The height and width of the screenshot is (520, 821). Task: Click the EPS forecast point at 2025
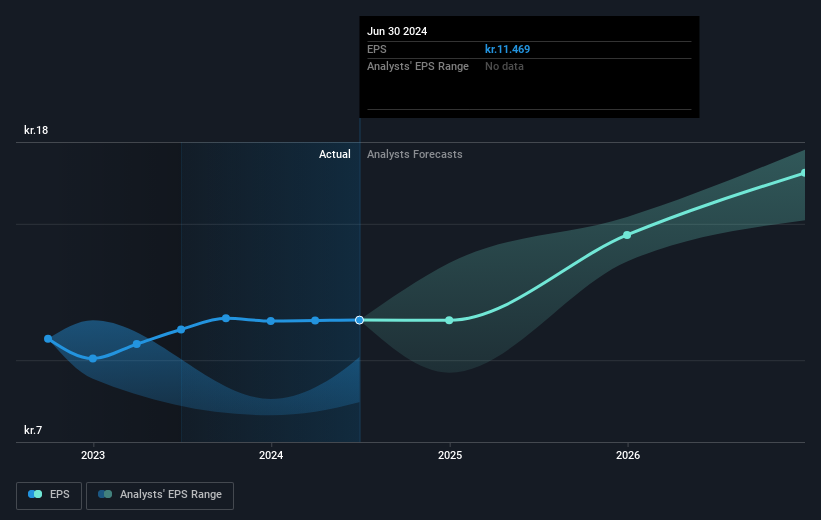coord(449,320)
